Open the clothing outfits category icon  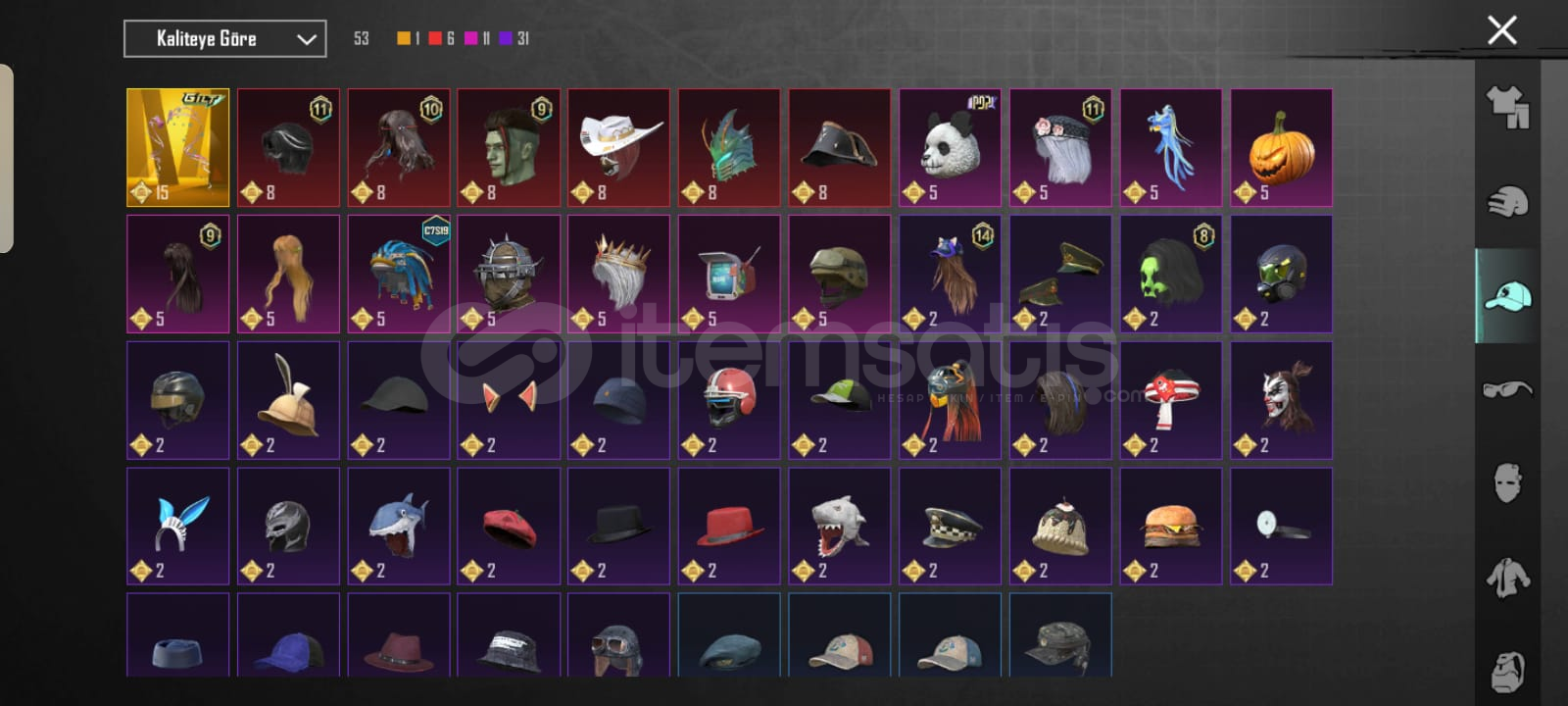(1507, 106)
